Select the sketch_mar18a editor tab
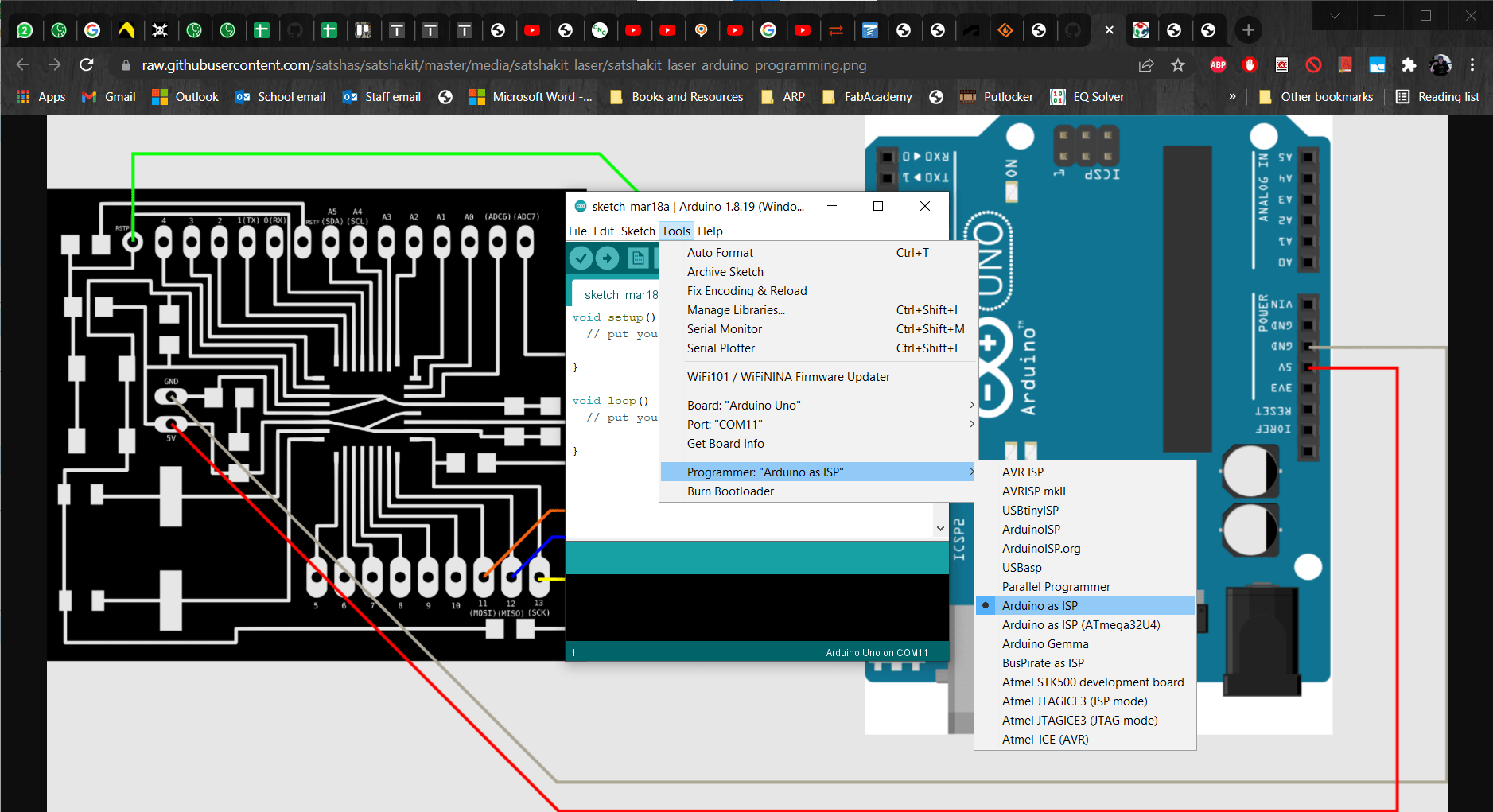 [x=616, y=294]
